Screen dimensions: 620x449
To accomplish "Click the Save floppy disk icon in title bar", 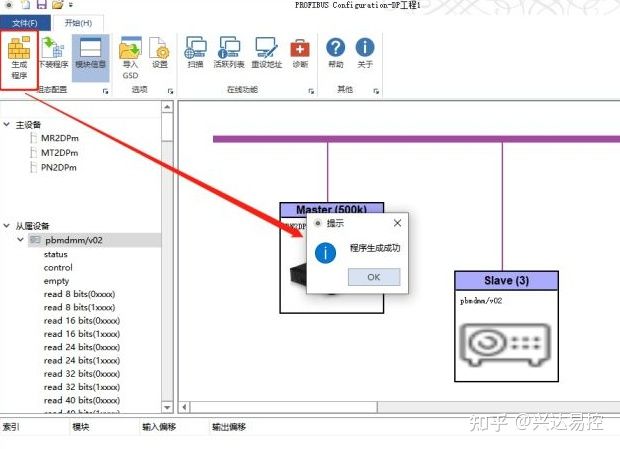I will [x=42, y=5].
